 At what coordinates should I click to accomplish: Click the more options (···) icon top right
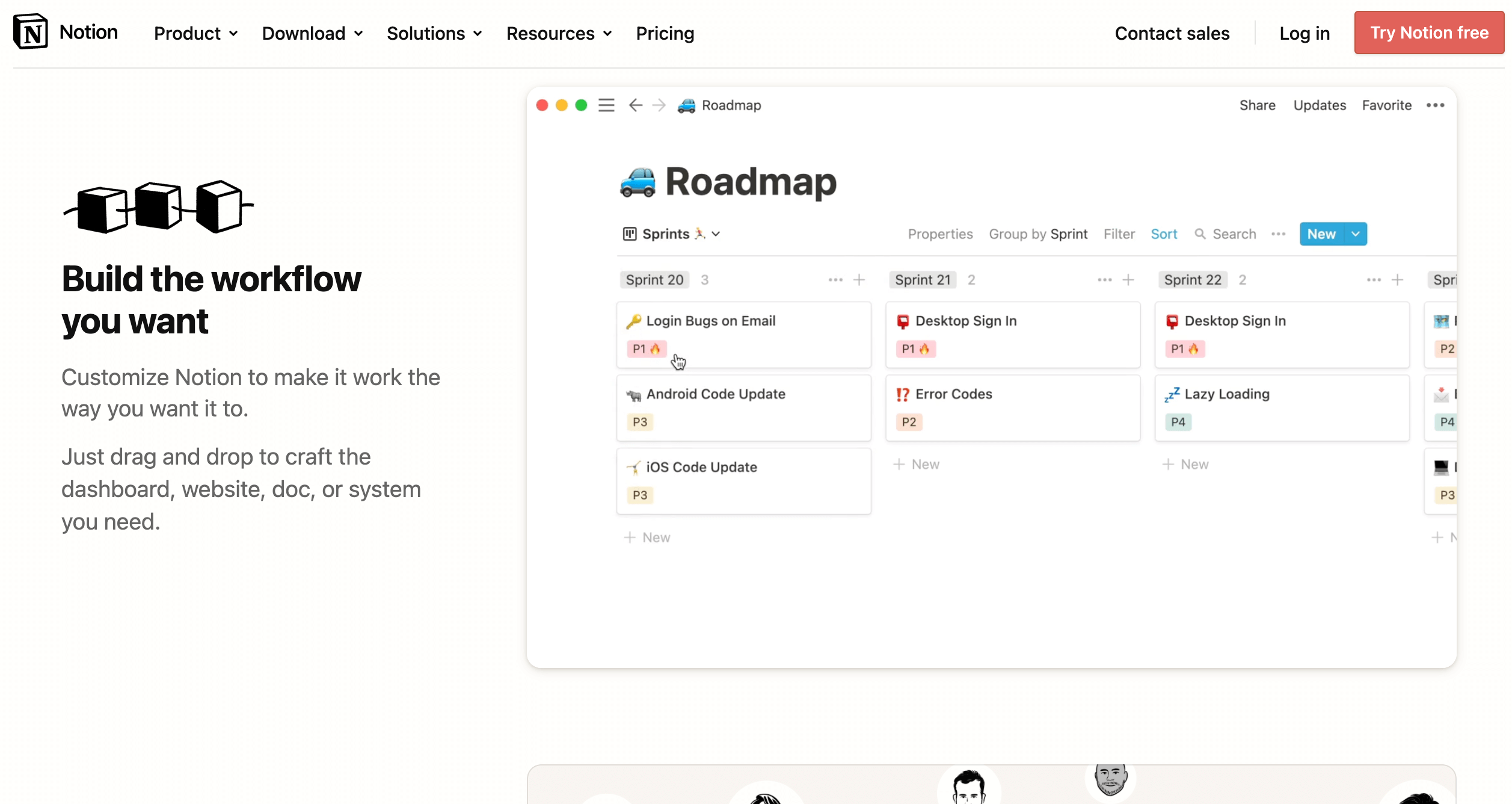(x=1435, y=105)
